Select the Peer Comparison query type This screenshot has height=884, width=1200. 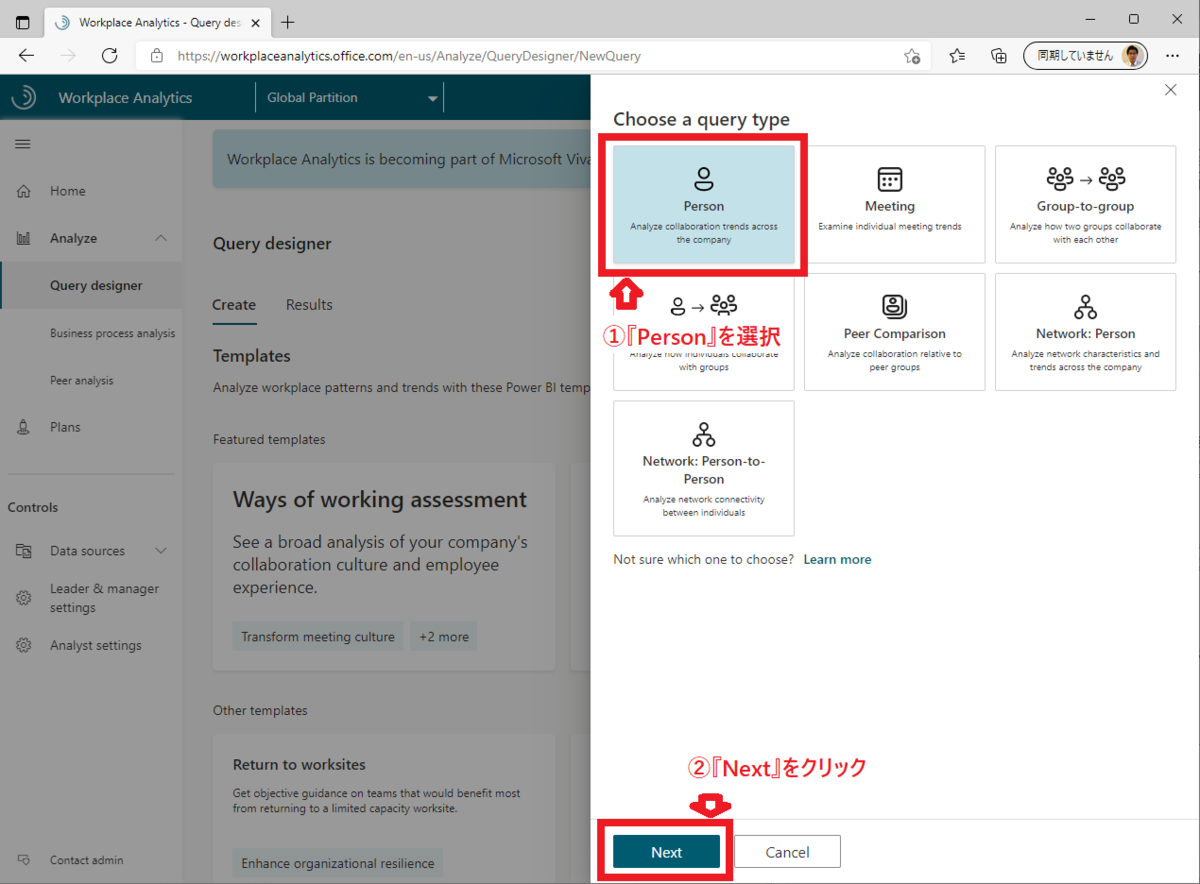[x=894, y=332]
